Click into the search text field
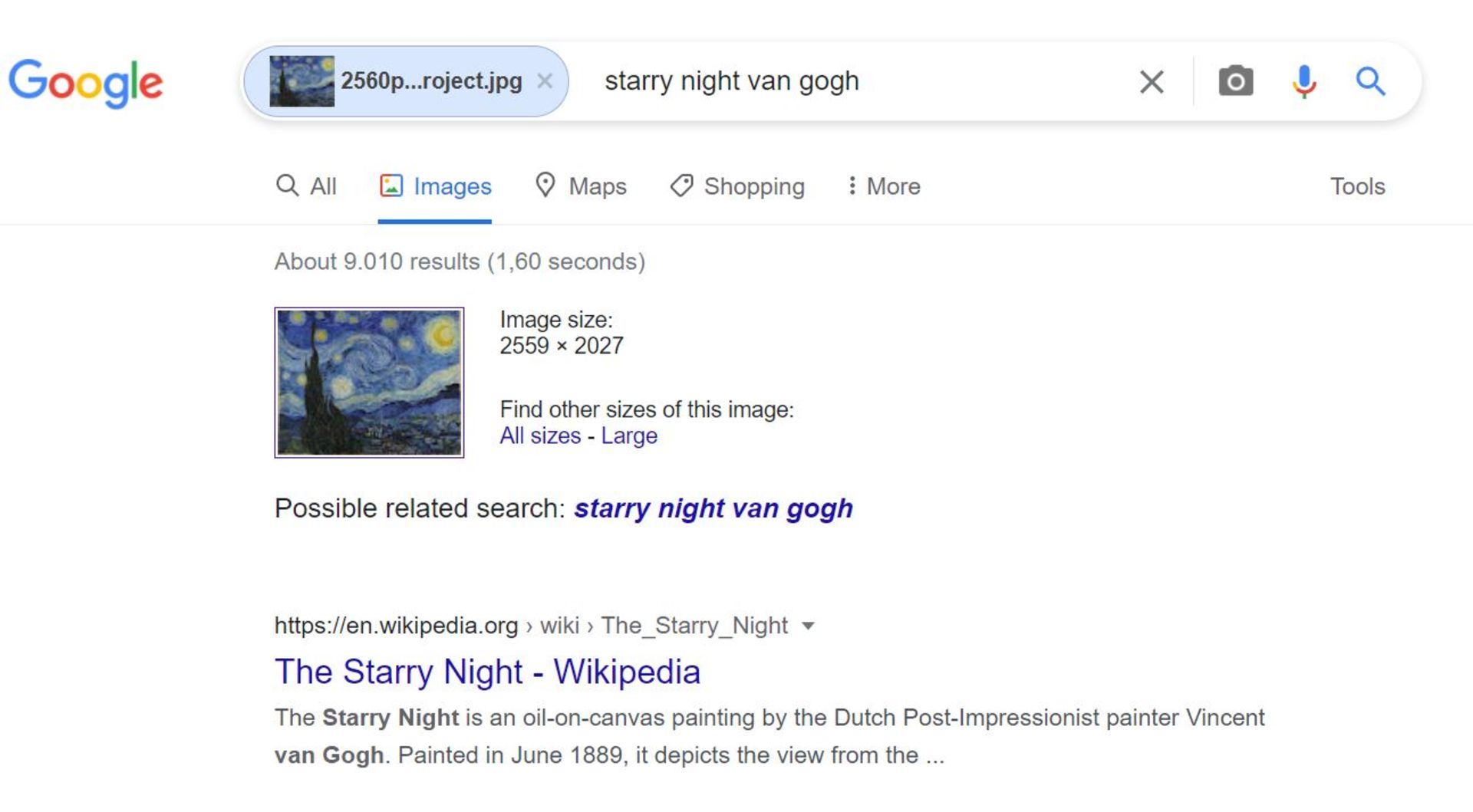This screenshot has width=1473, height=812. click(844, 81)
